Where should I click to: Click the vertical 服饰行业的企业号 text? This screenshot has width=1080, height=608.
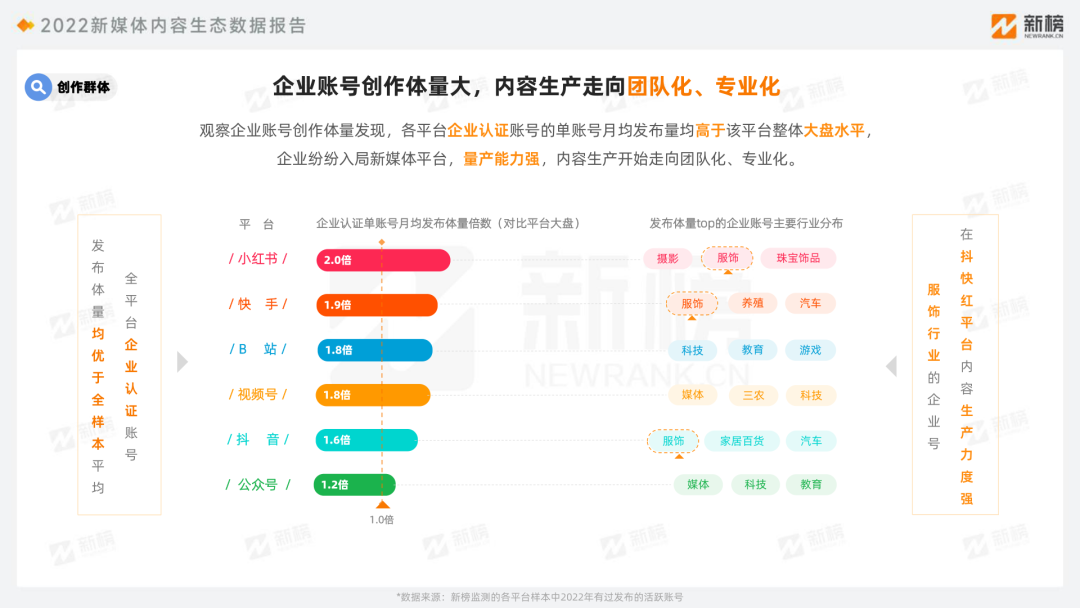934,366
